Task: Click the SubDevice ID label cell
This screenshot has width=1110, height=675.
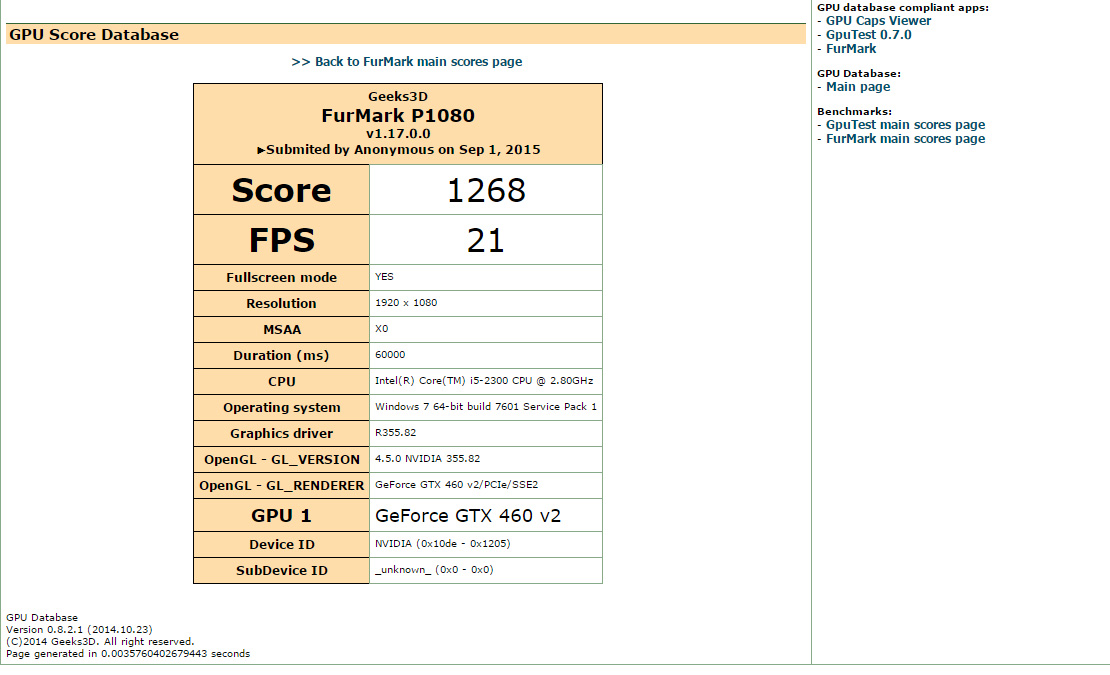Action: click(x=281, y=570)
